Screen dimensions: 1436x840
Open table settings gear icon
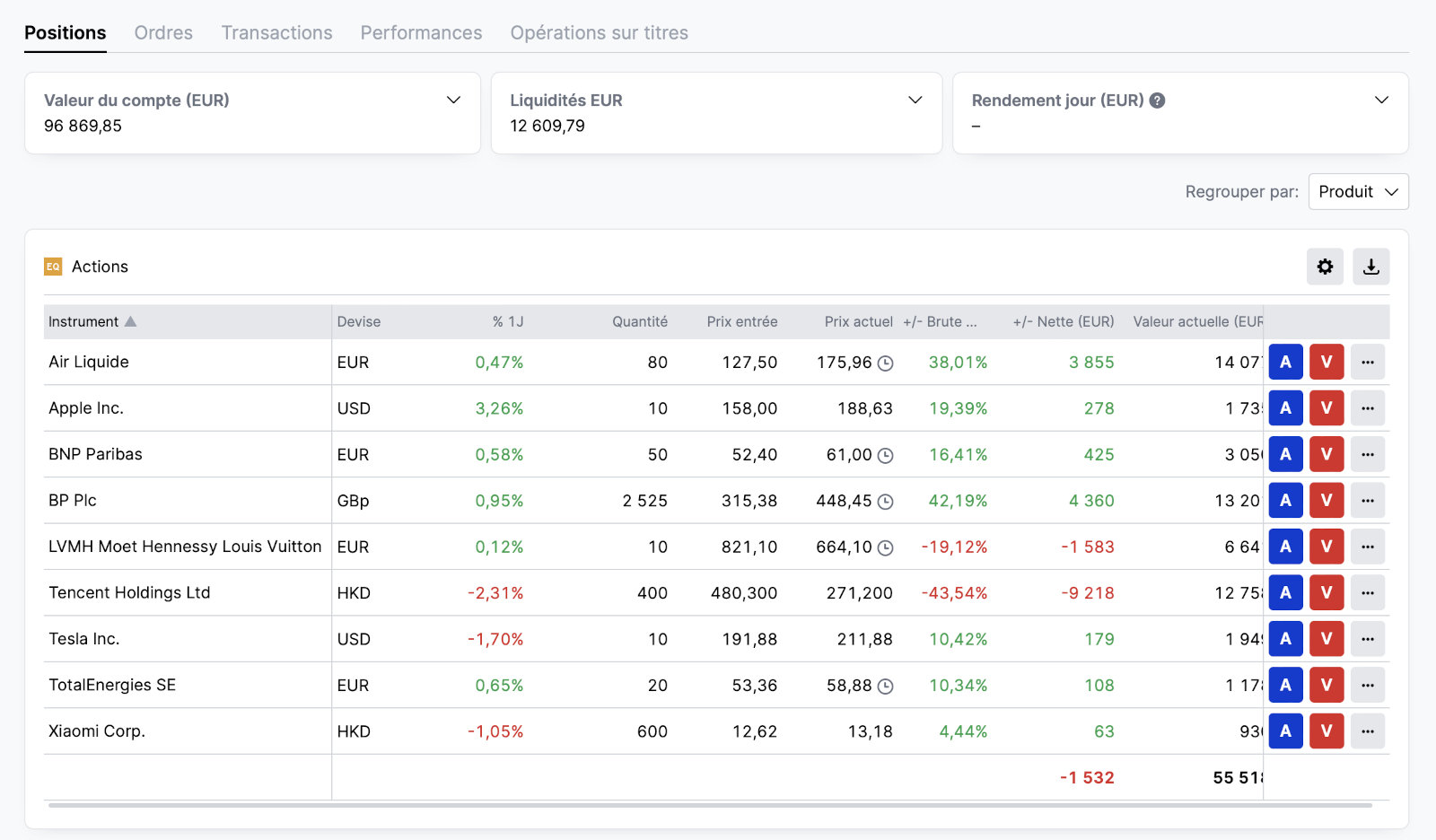[1325, 267]
